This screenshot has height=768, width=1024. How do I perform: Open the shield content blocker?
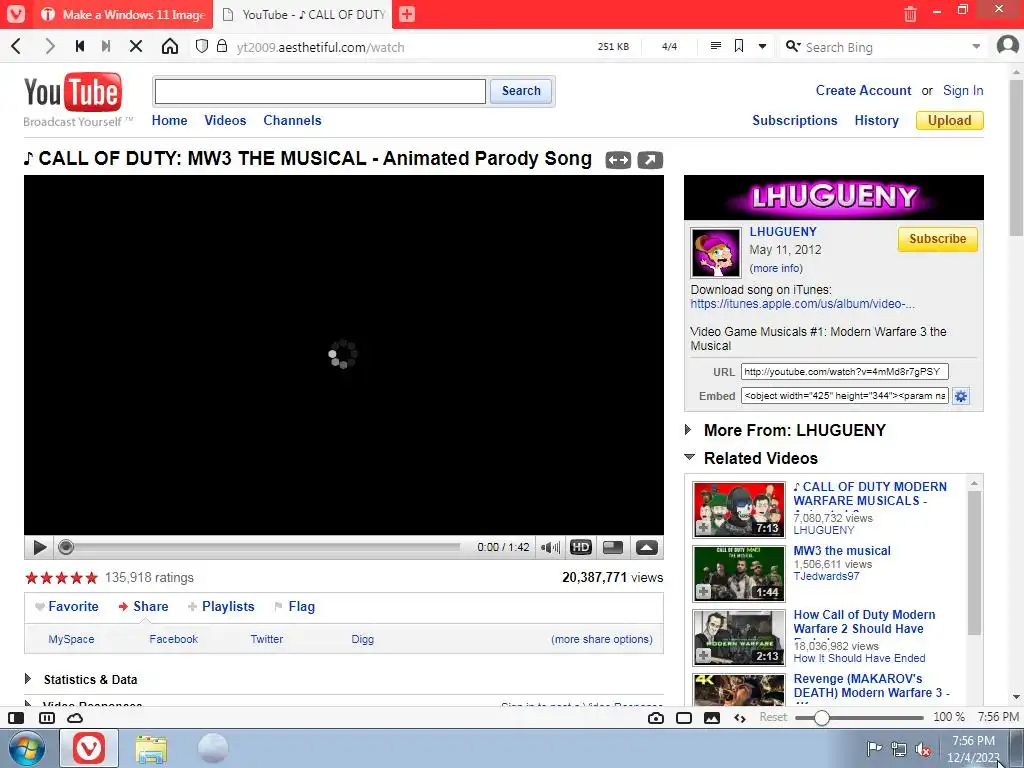click(x=202, y=46)
